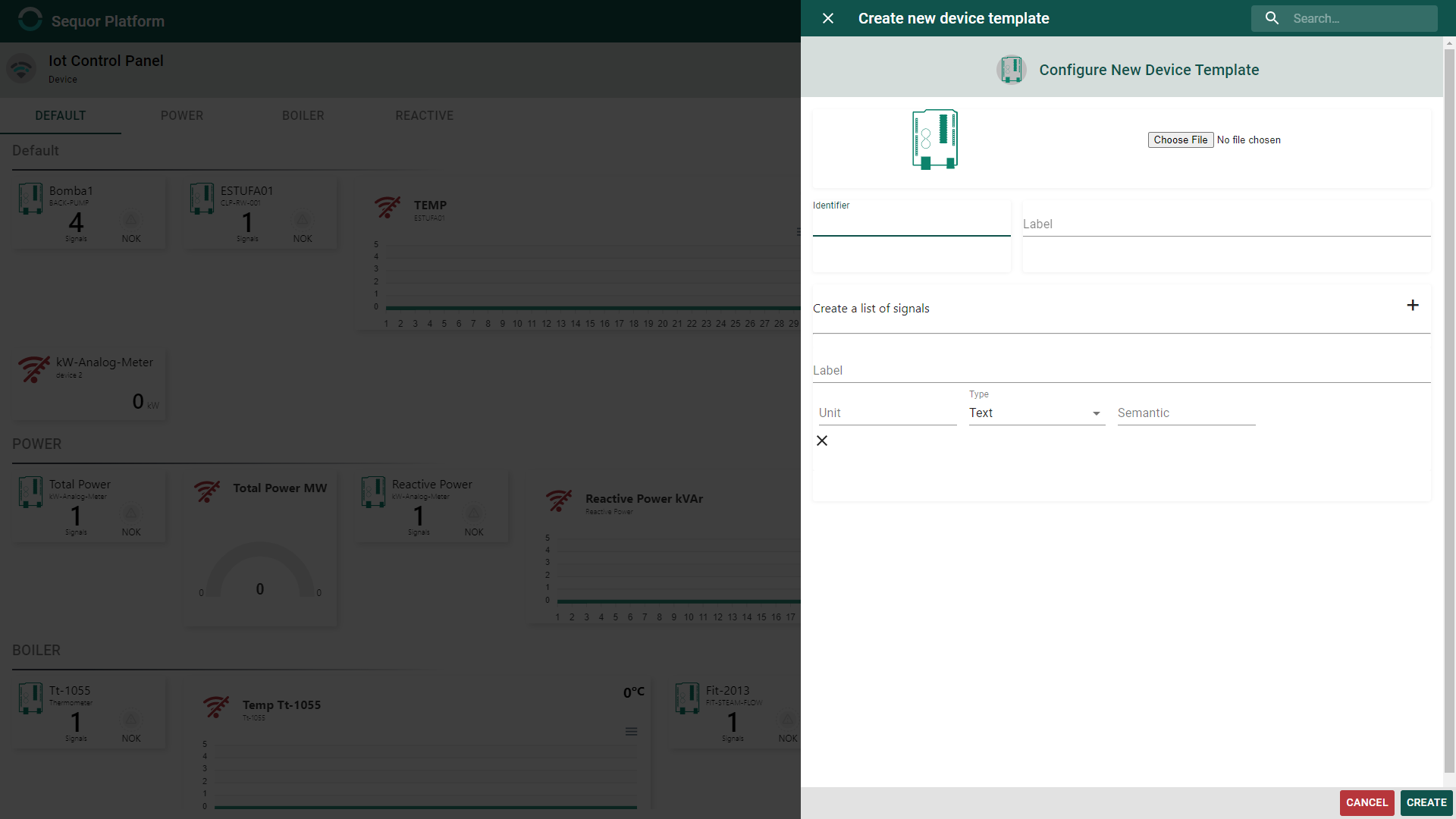The image size is (1456, 819).
Task: Click the Sequor Platform logo icon
Action: 30,20
